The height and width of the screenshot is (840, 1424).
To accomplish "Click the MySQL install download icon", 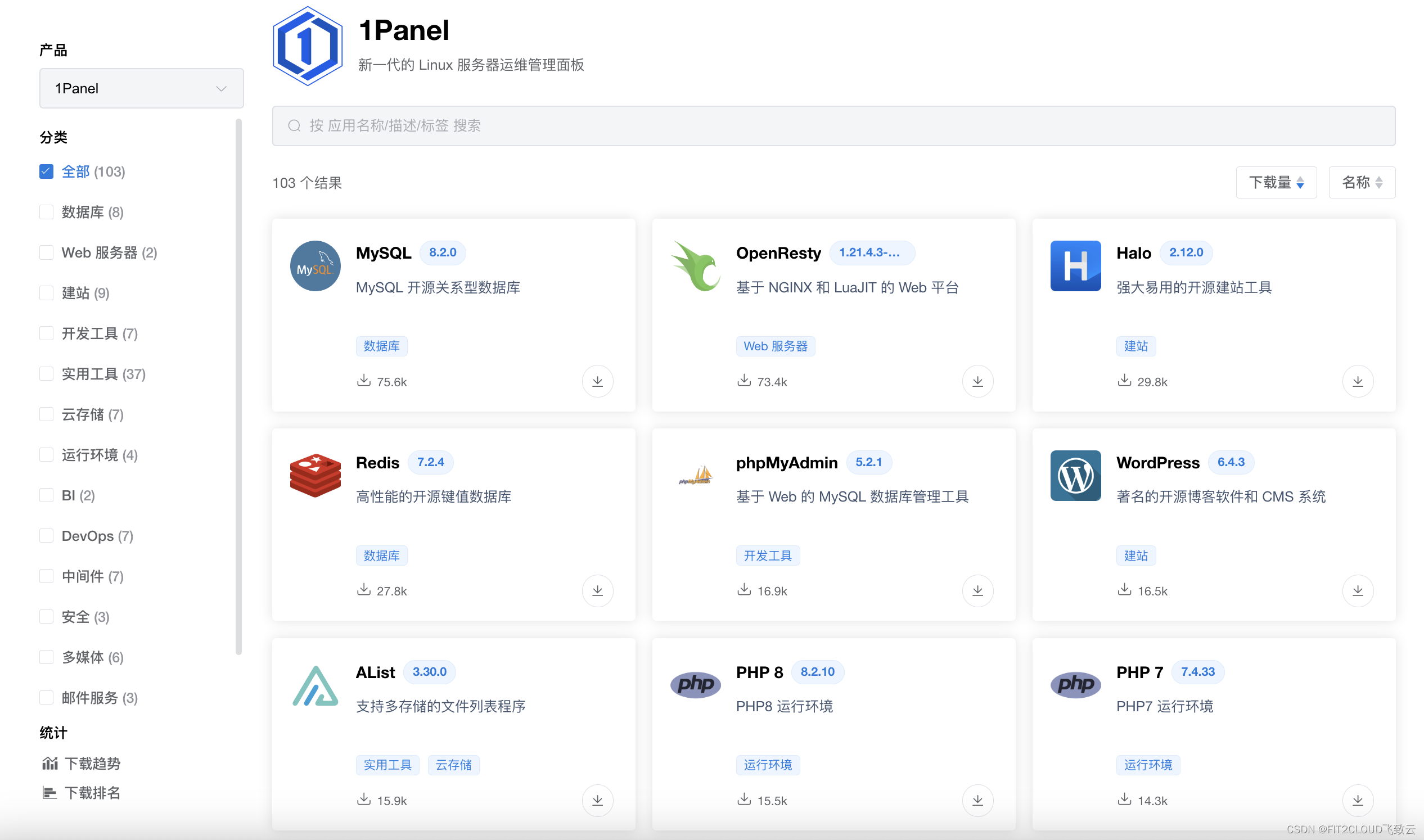I will click(x=597, y=382).
